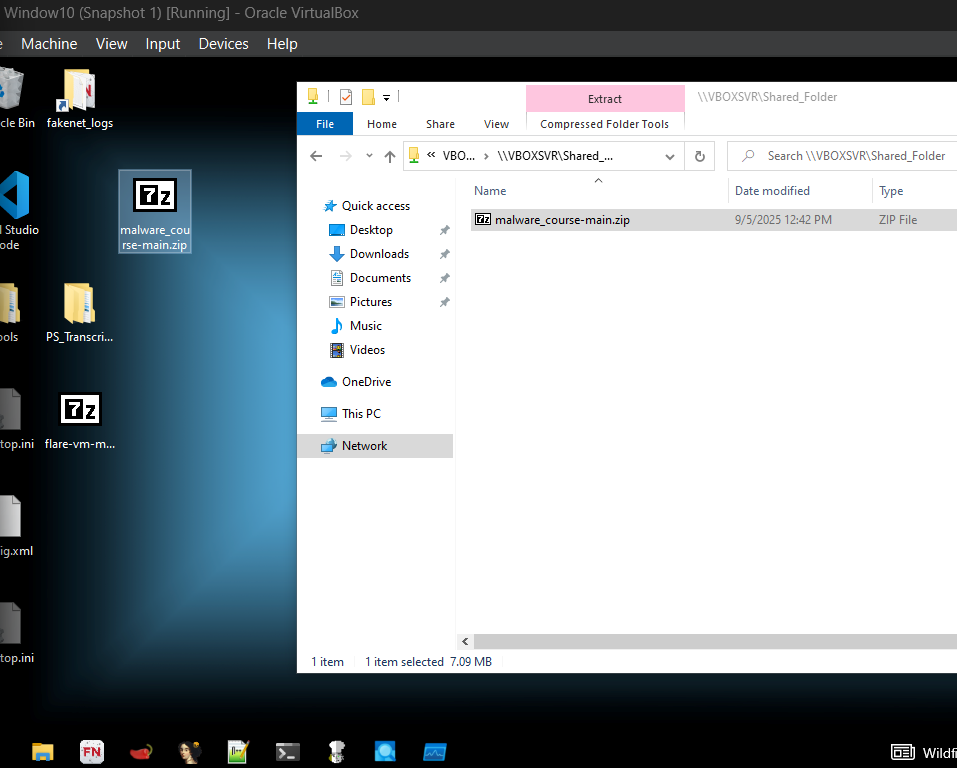957x768 pixels.
Task: Open the Extract contextual tab
Action: pos(605,99)
